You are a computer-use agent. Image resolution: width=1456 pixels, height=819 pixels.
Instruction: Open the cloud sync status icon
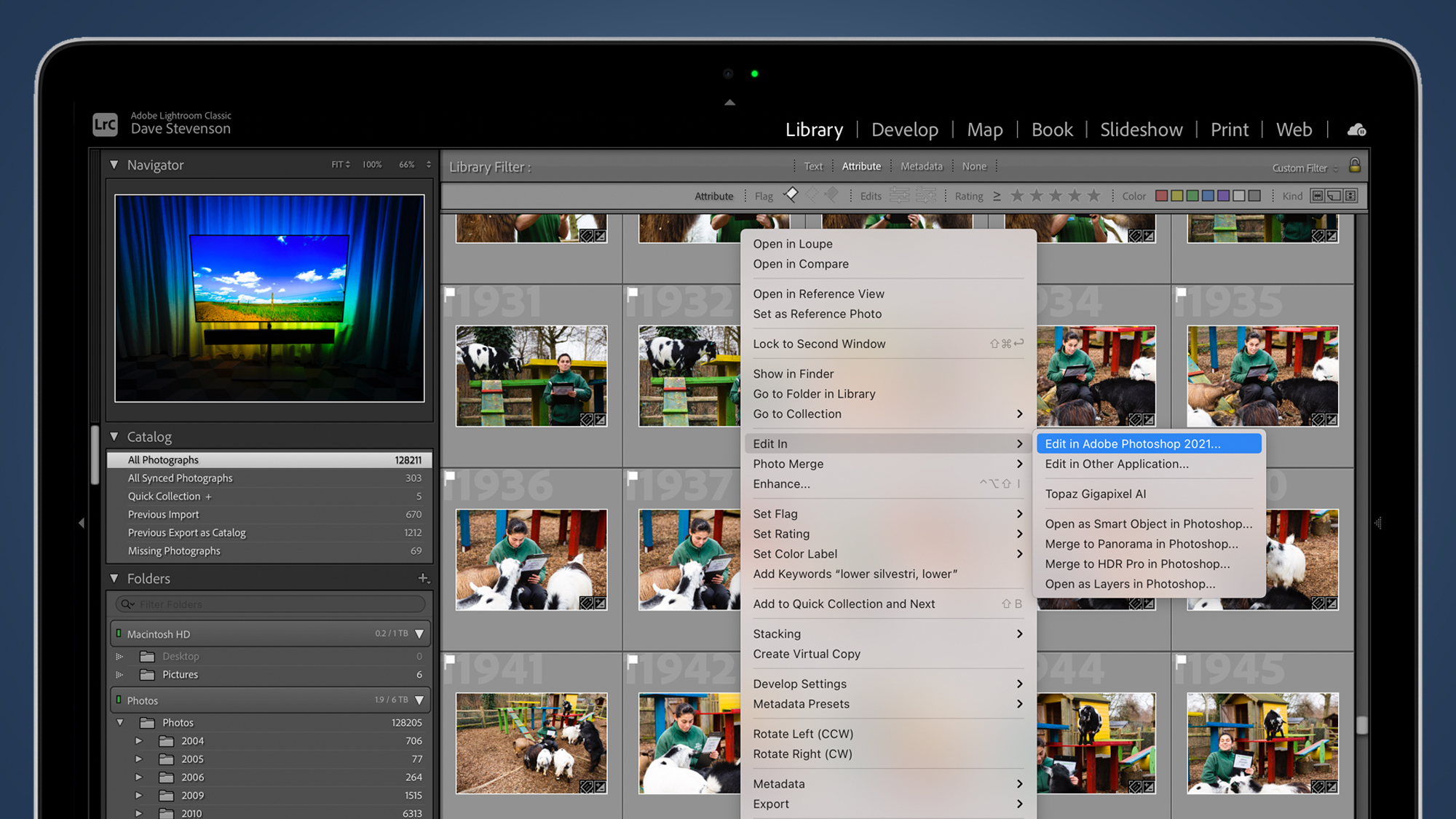(x=1356, y=130)
